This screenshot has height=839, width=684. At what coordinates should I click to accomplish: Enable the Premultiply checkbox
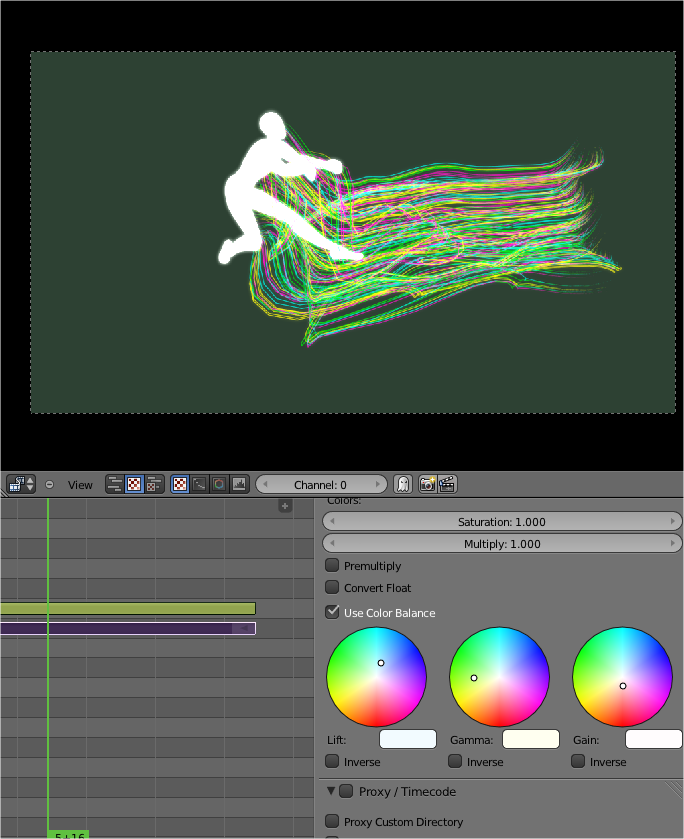coord(332,565)
